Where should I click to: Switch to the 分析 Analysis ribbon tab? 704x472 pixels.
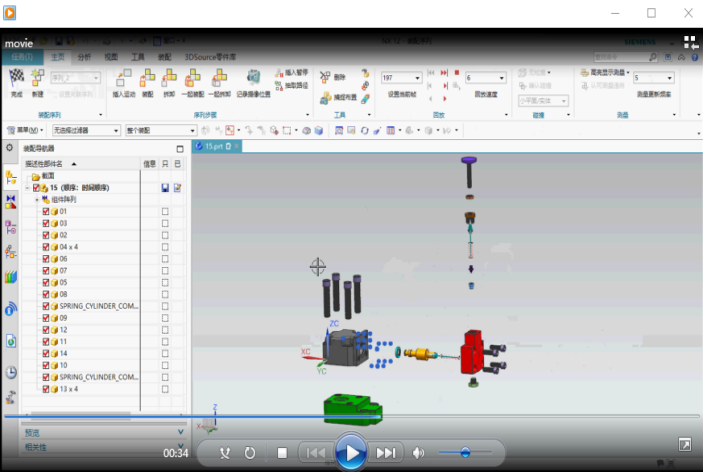tap(84, 57)
